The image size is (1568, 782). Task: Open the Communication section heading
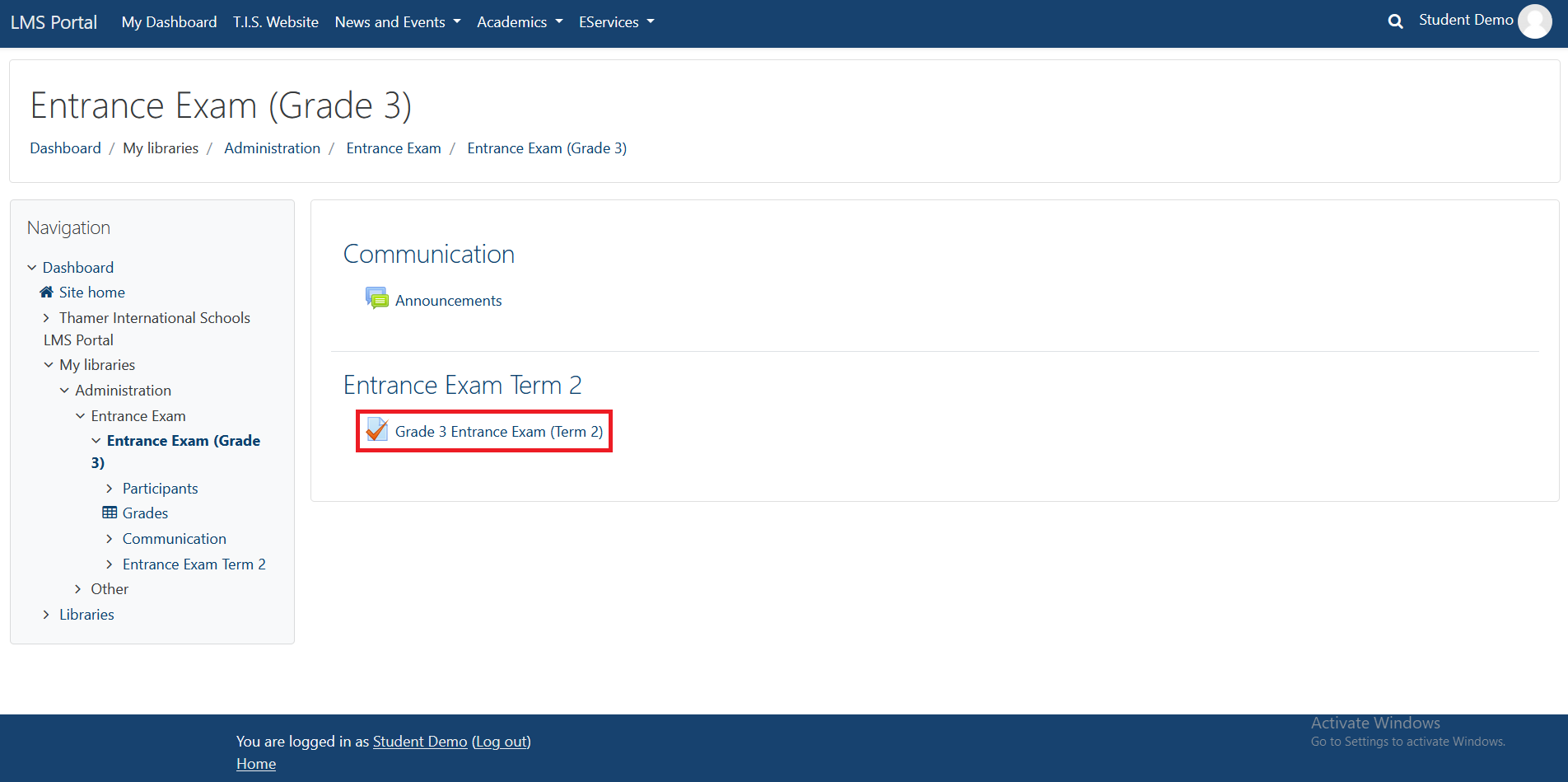pyautogui.click(x=429, y=254)
